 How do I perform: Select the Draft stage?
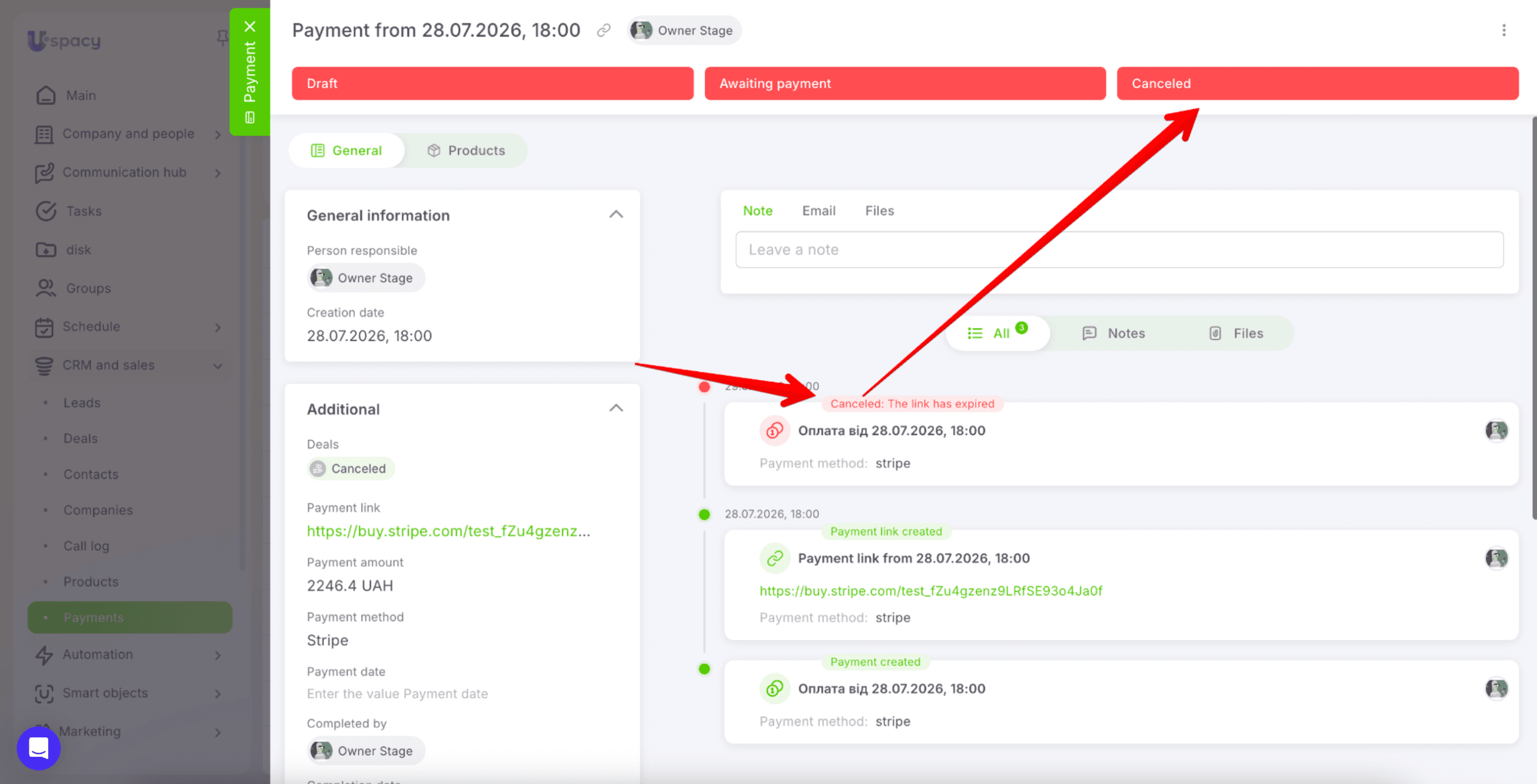click(492, 83)
